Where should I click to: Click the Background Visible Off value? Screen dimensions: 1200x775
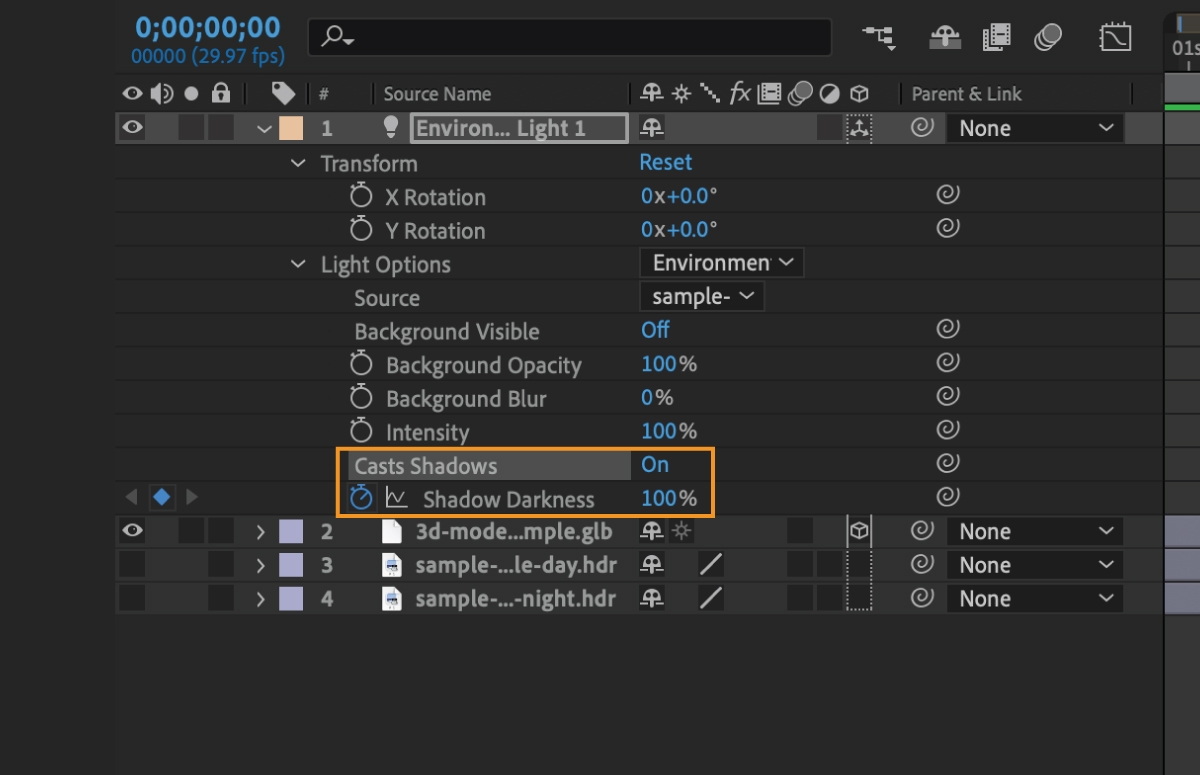click(655, 330)
